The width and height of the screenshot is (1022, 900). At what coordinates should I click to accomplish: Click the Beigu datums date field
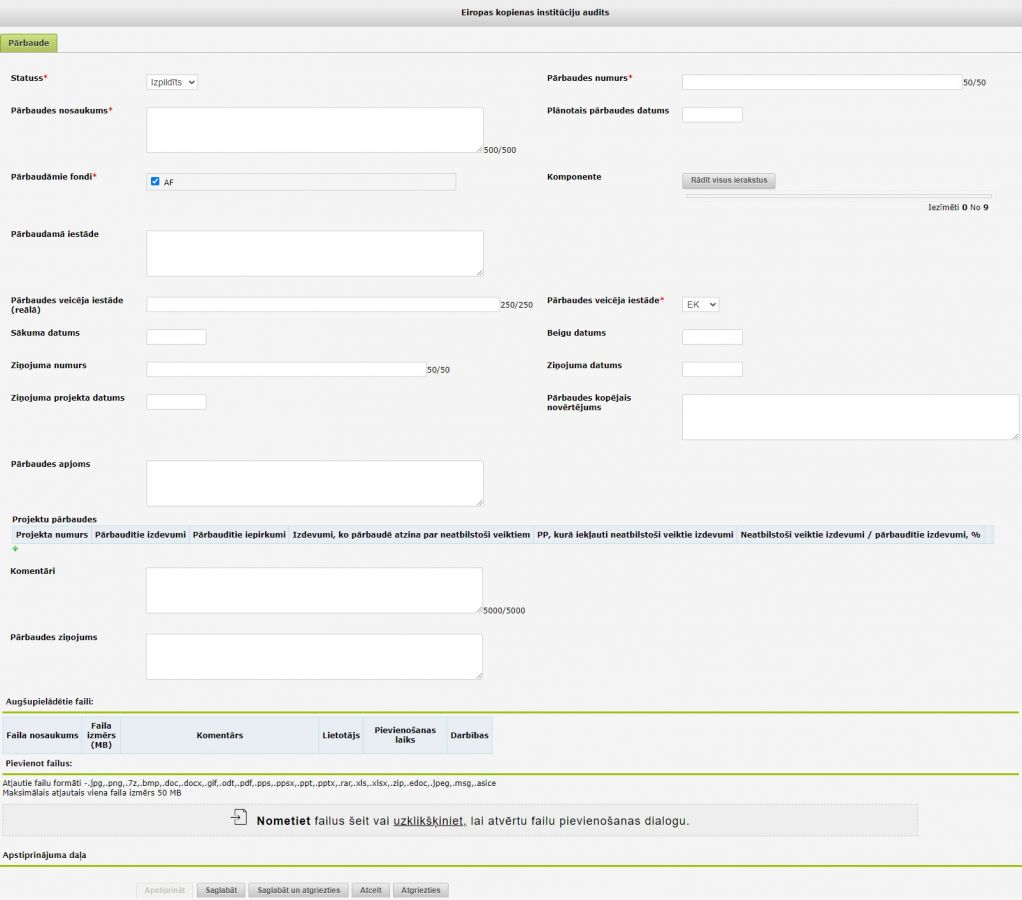point(712,337)
